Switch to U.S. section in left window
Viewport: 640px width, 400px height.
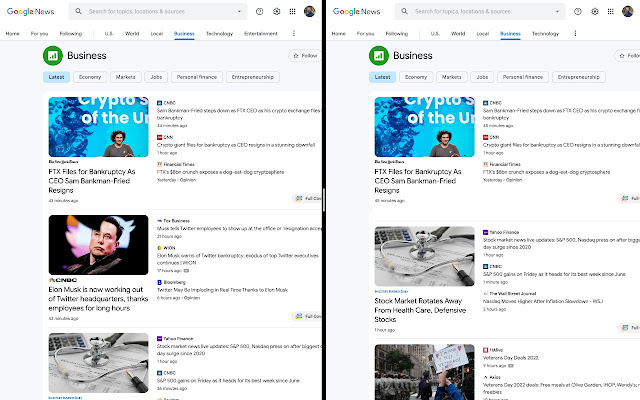(109, 33)
